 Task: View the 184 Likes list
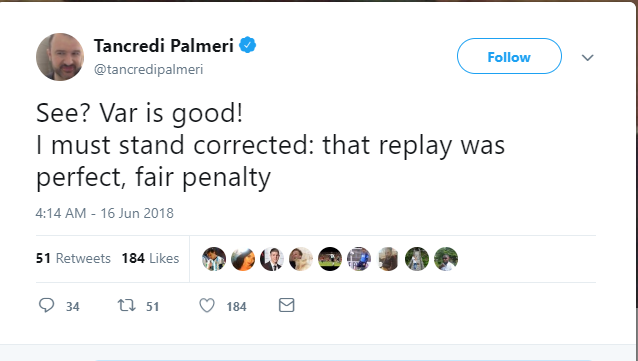(150, 258)
